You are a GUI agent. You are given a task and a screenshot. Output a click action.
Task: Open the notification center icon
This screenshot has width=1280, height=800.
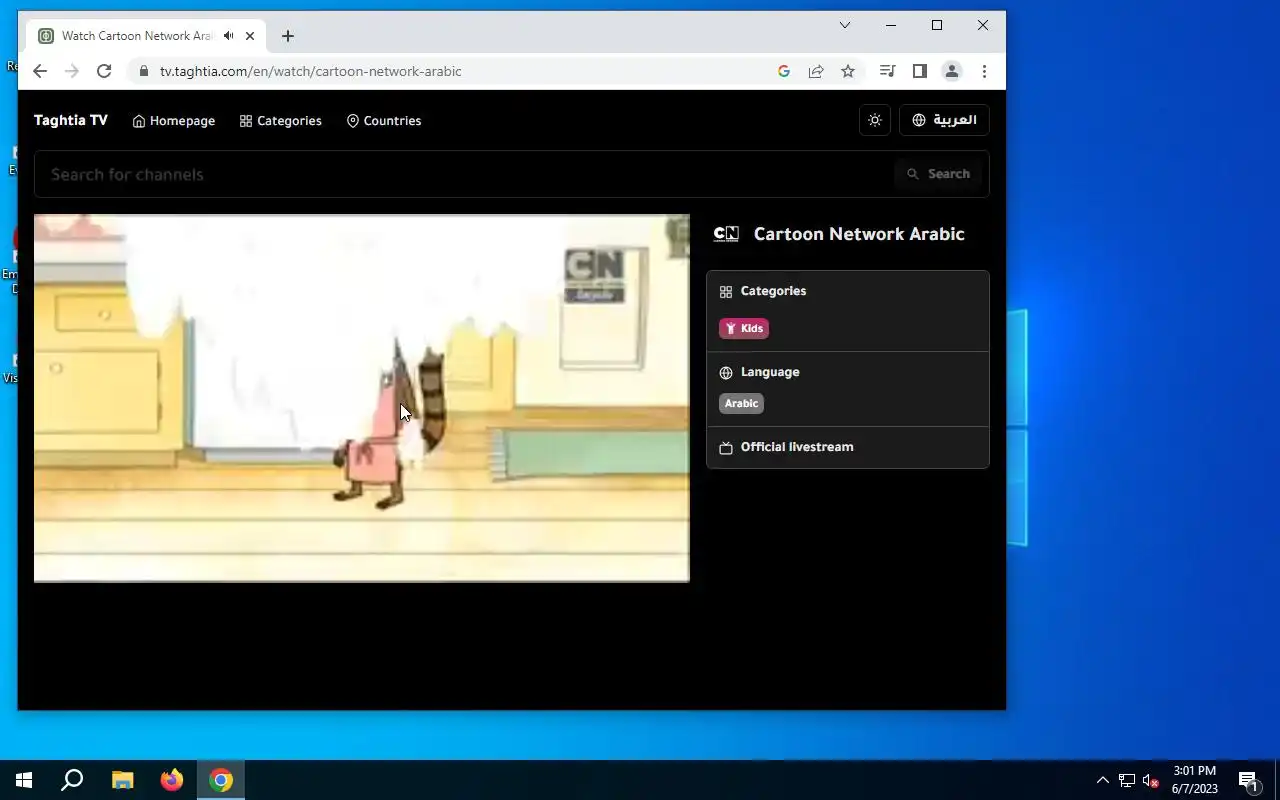point(1248,780)
